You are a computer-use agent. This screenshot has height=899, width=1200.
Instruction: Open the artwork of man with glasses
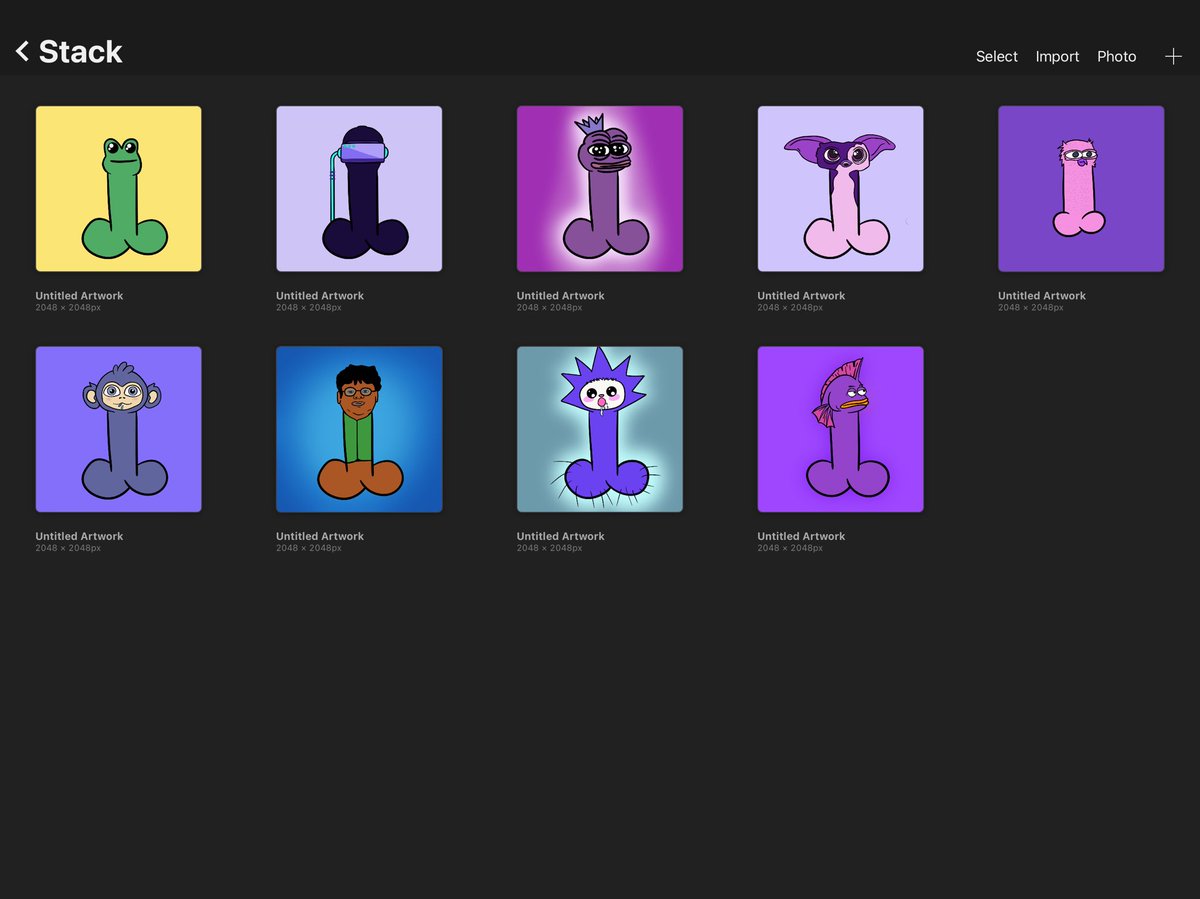[x=359, y=429]
